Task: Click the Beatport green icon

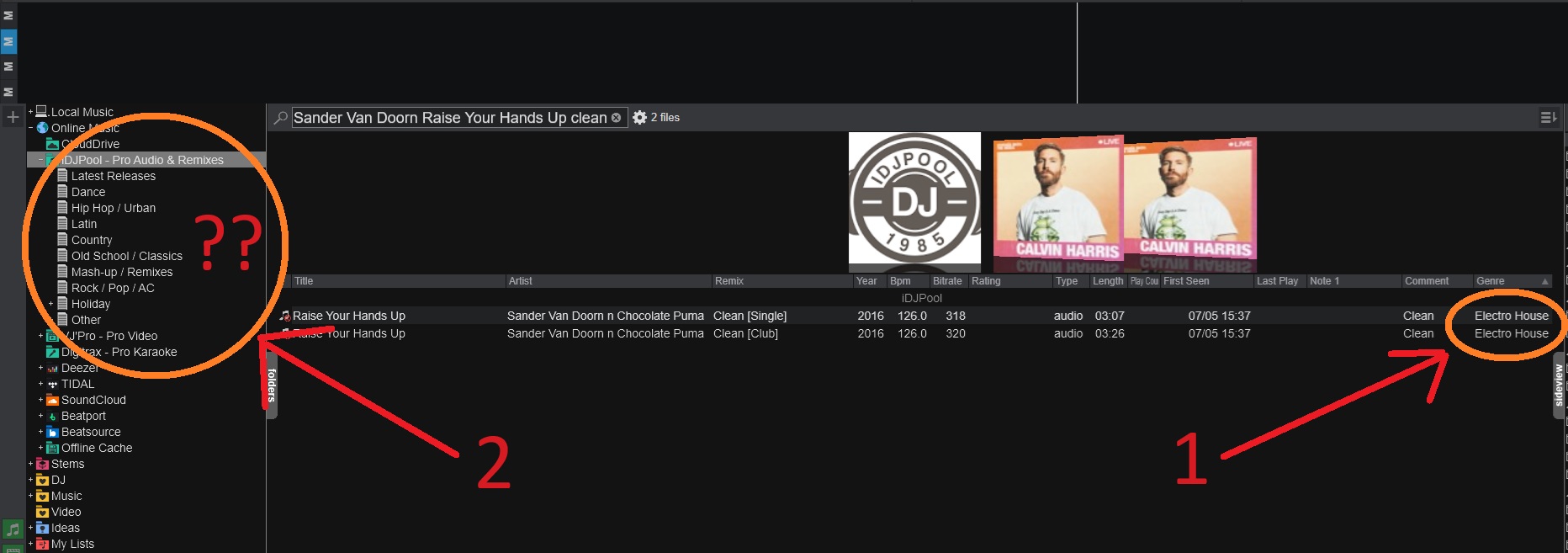Action: tap(52, 416)
